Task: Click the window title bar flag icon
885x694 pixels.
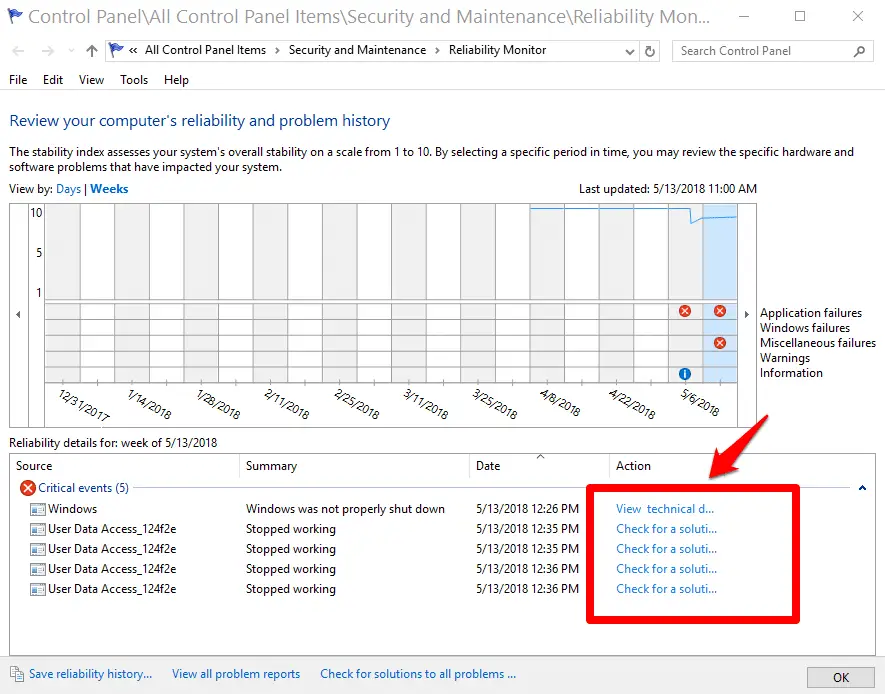Action: point(15,16)
